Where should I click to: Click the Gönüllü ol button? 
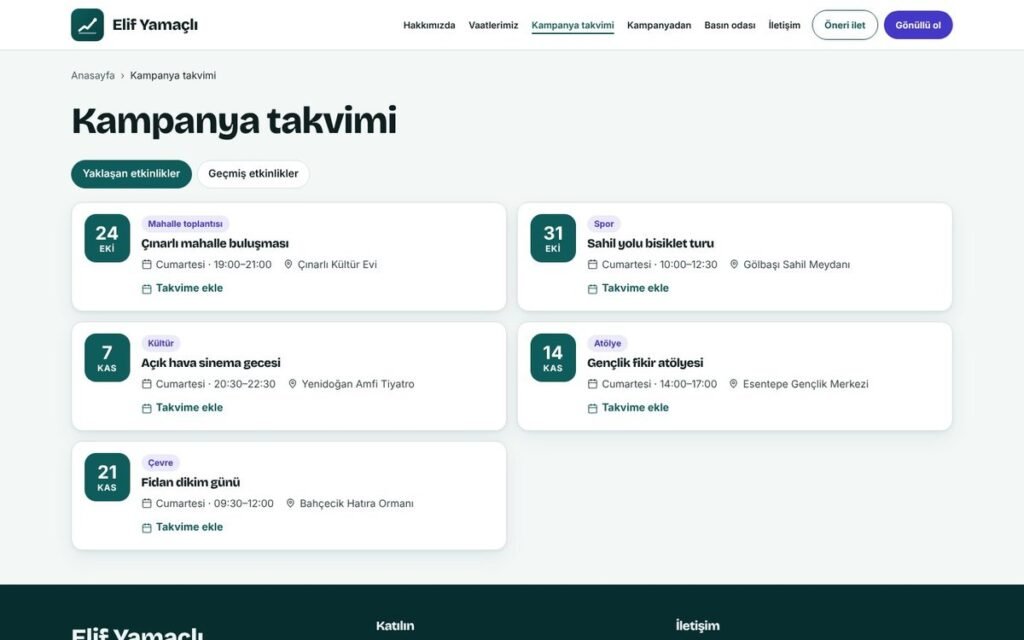tap(918, 25)
